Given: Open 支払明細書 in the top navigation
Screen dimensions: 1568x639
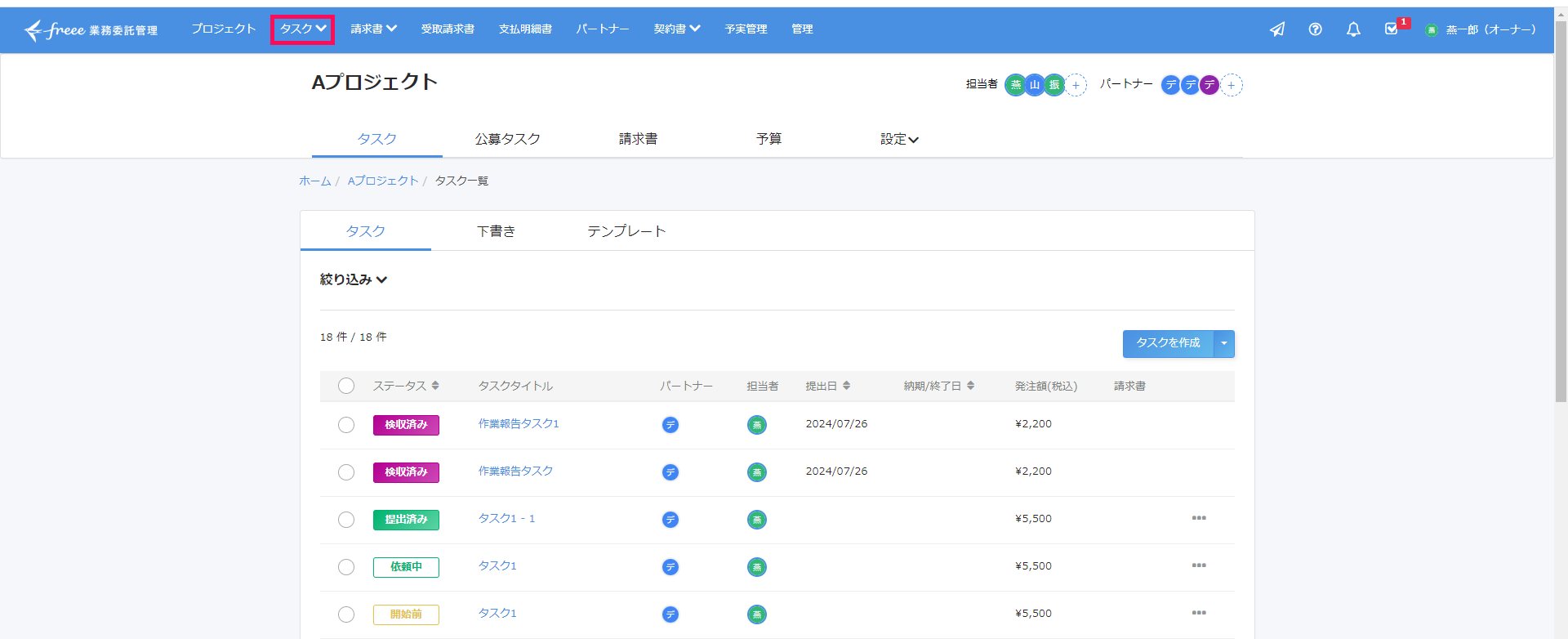Looking at the screenshot, I should pos(525,29).
